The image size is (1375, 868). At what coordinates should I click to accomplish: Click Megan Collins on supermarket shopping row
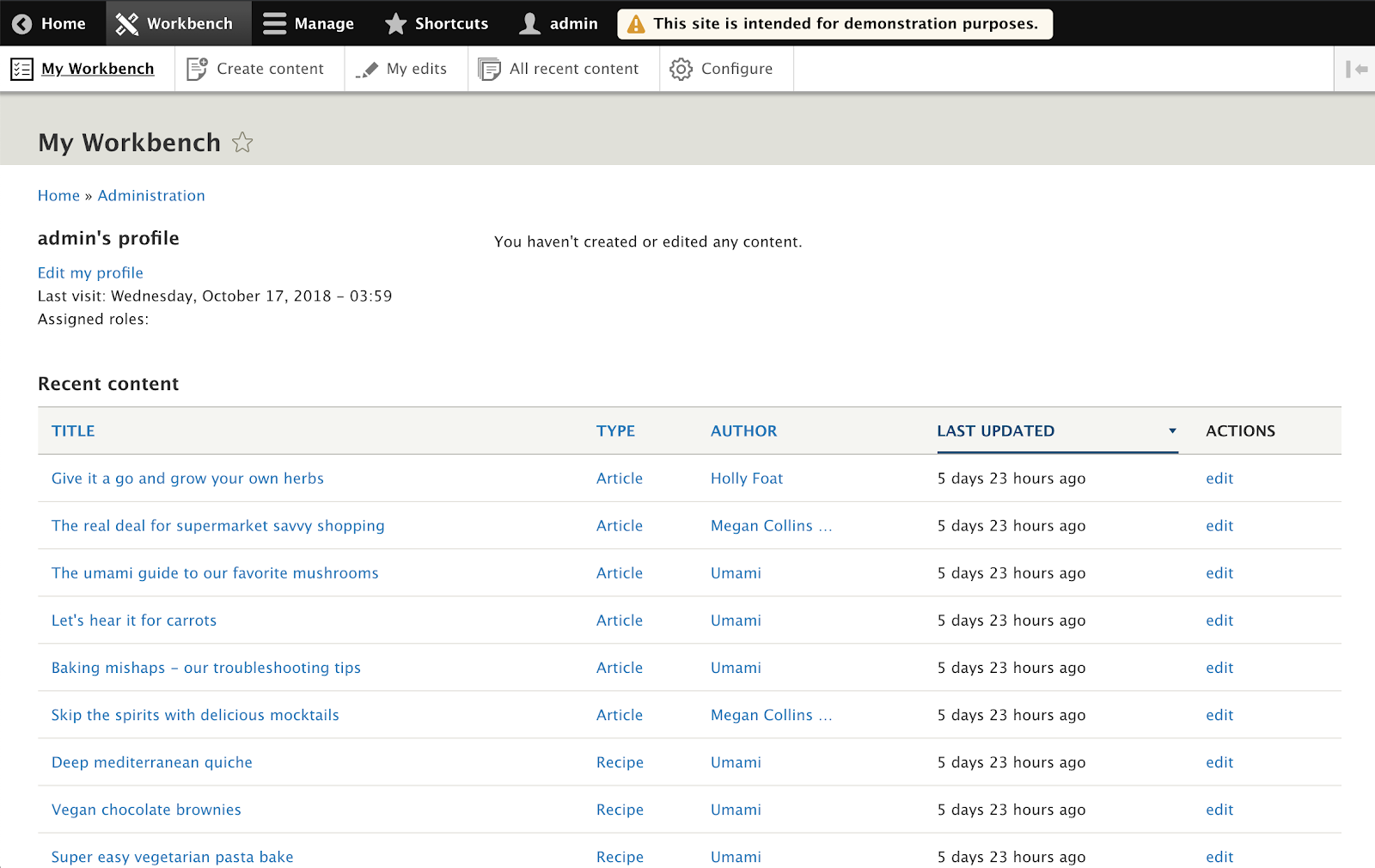[771, 526]
